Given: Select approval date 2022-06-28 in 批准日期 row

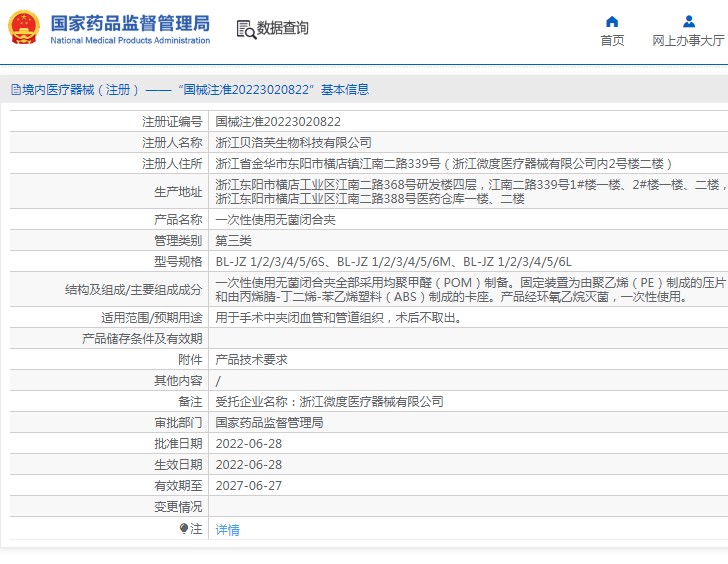Looking at the screenshot, I should [x=249, y=444].
